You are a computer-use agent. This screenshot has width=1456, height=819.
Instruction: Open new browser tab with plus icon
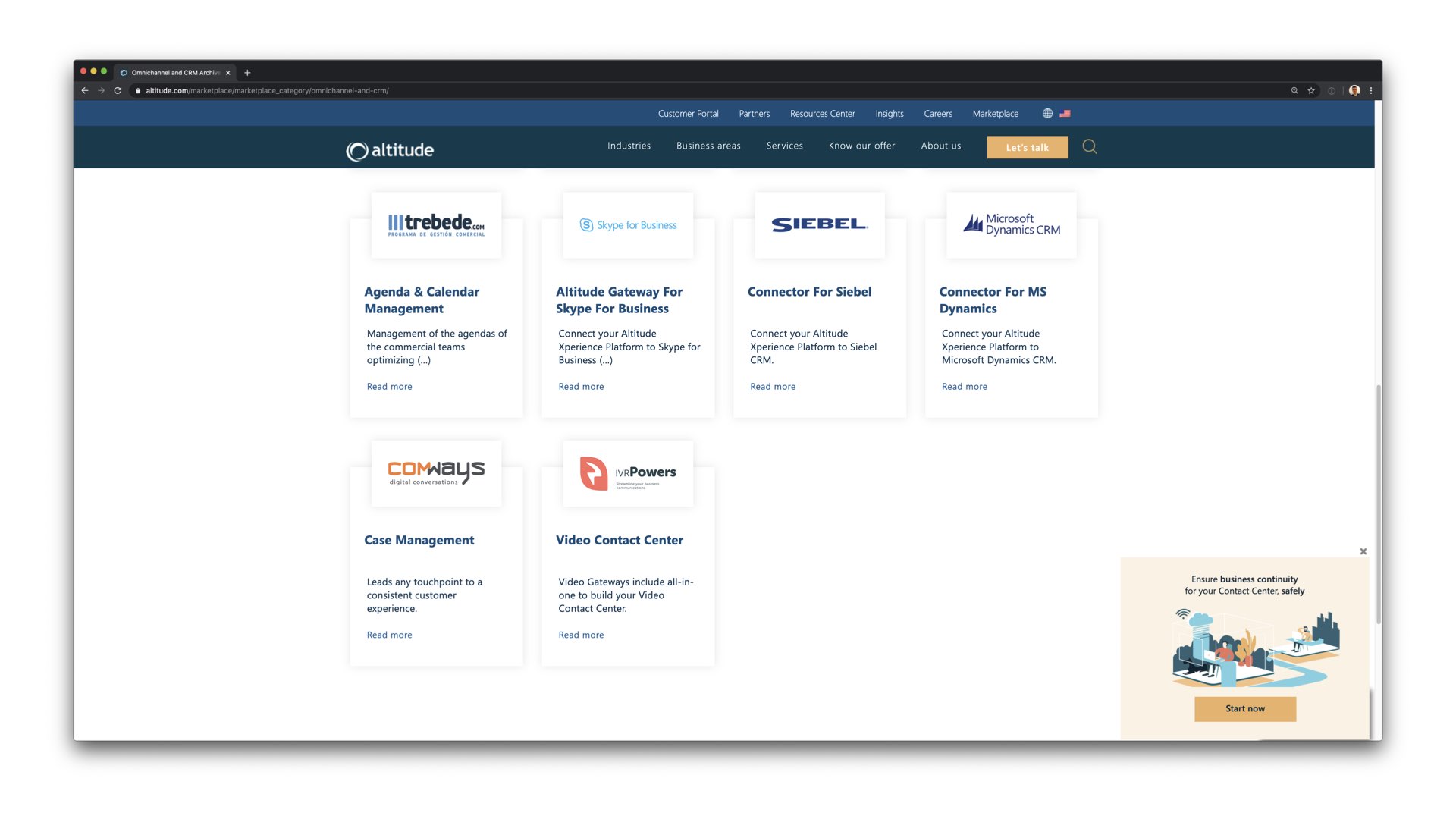pyautogui.click(x=247, y=73)
